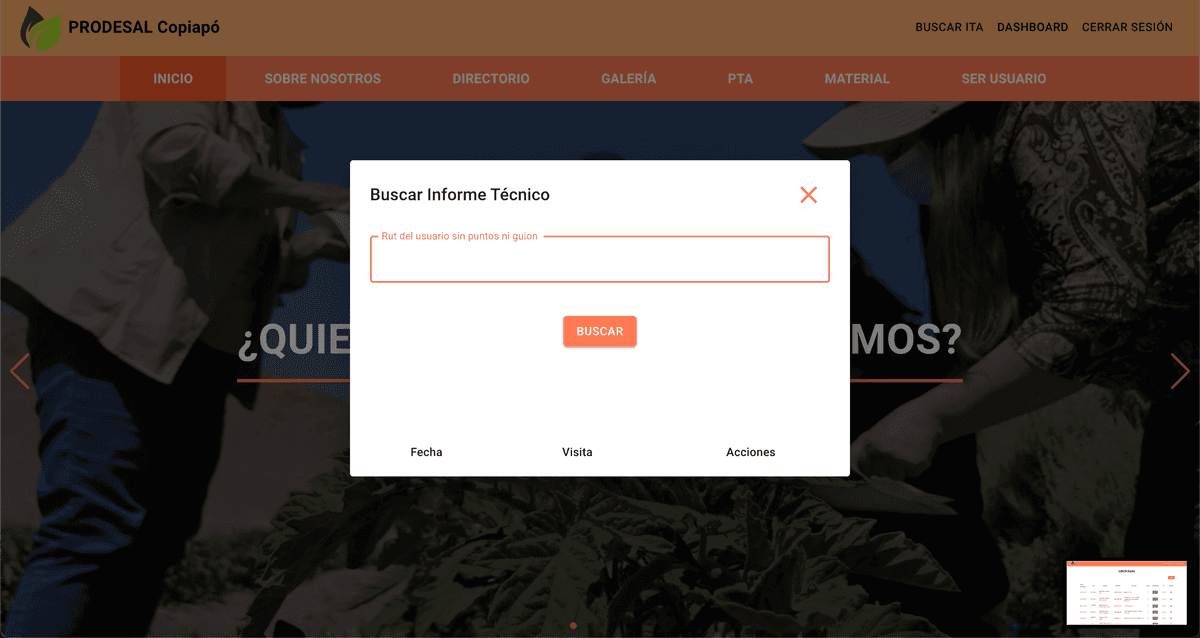The image size is (1200, 638).
Task: Click the PRODESAL Copiapó site title
Action: click(144, 27)
